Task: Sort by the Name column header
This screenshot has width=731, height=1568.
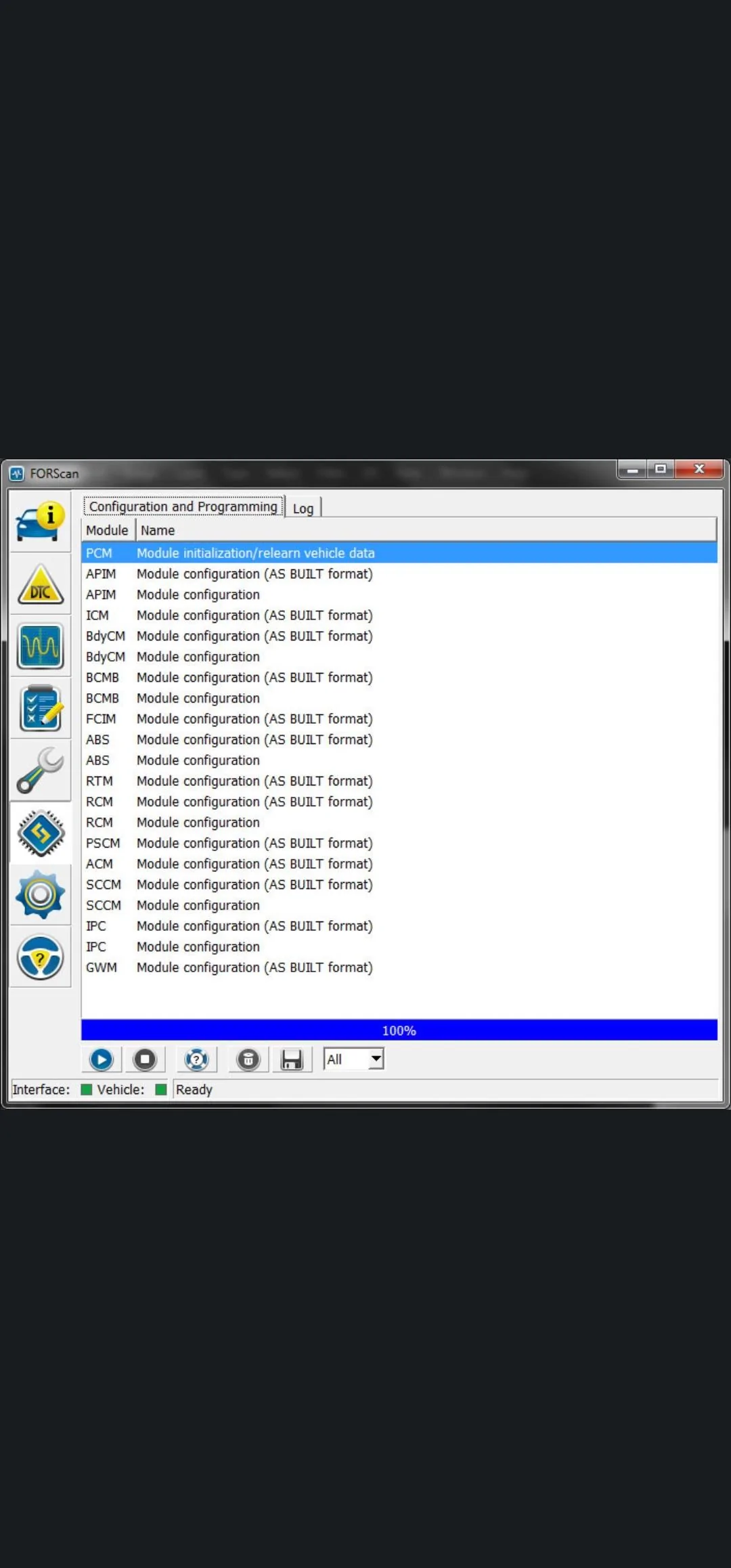Action: [426, 530]
